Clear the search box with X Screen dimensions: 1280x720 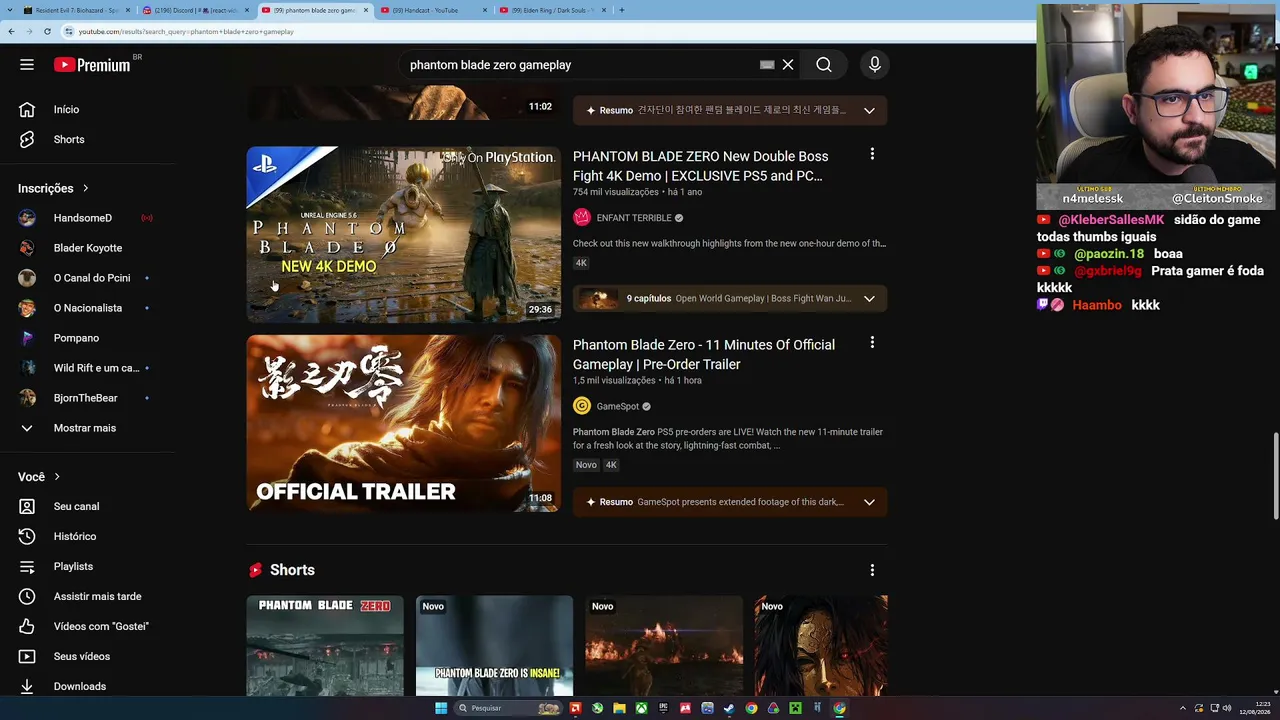click(788, 65)
